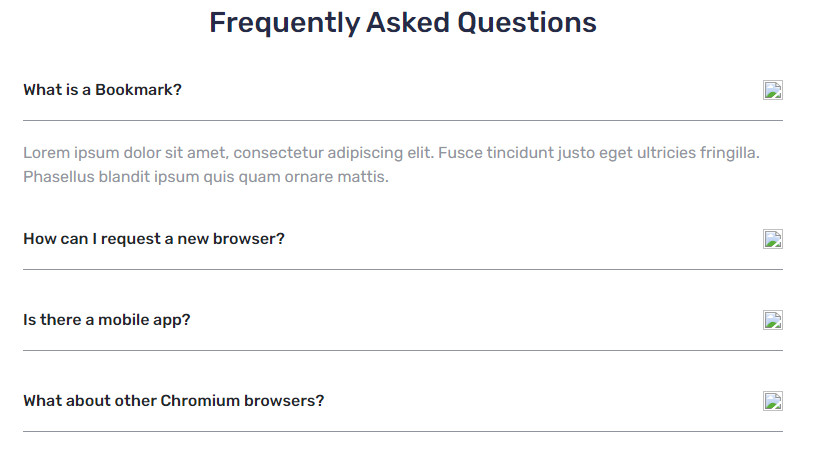The height and width of the screenshot is (455, 814).
Task: Click the divider below the Chromium browsers question
Action: 403,432
